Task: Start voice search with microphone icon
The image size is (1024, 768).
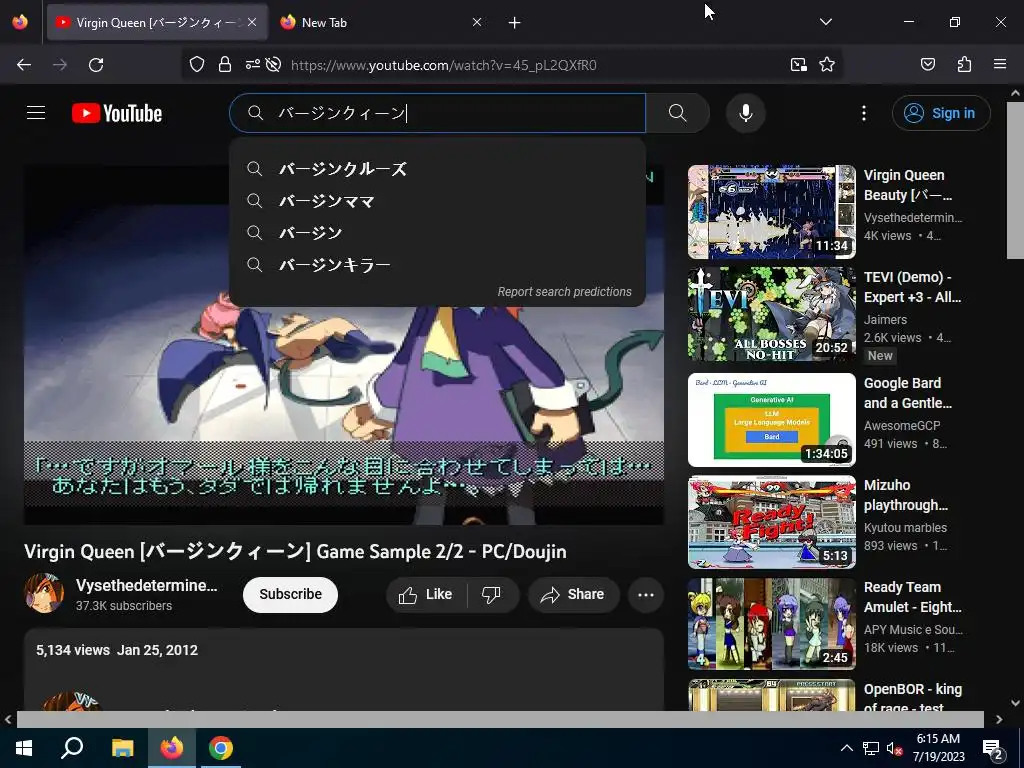Action: [x=745, y=113]
